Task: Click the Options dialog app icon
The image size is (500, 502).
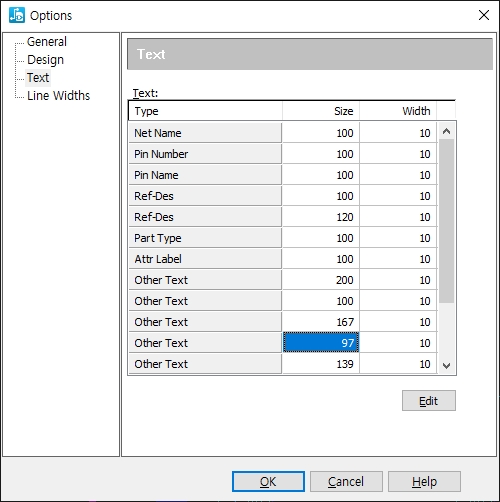Action: (x=17, y=15)
